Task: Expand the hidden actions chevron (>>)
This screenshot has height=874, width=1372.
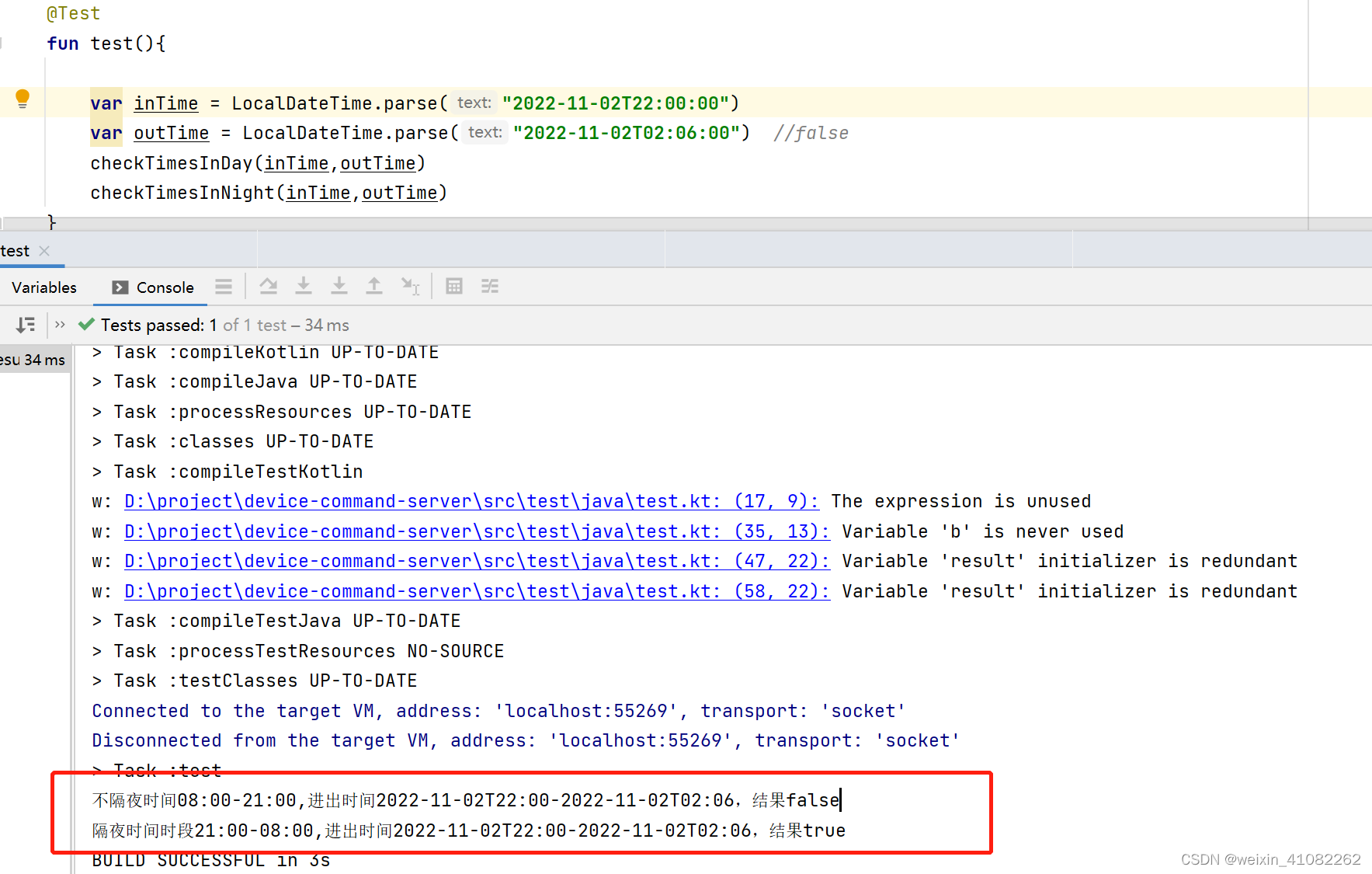Action: (x=60, y=325)
